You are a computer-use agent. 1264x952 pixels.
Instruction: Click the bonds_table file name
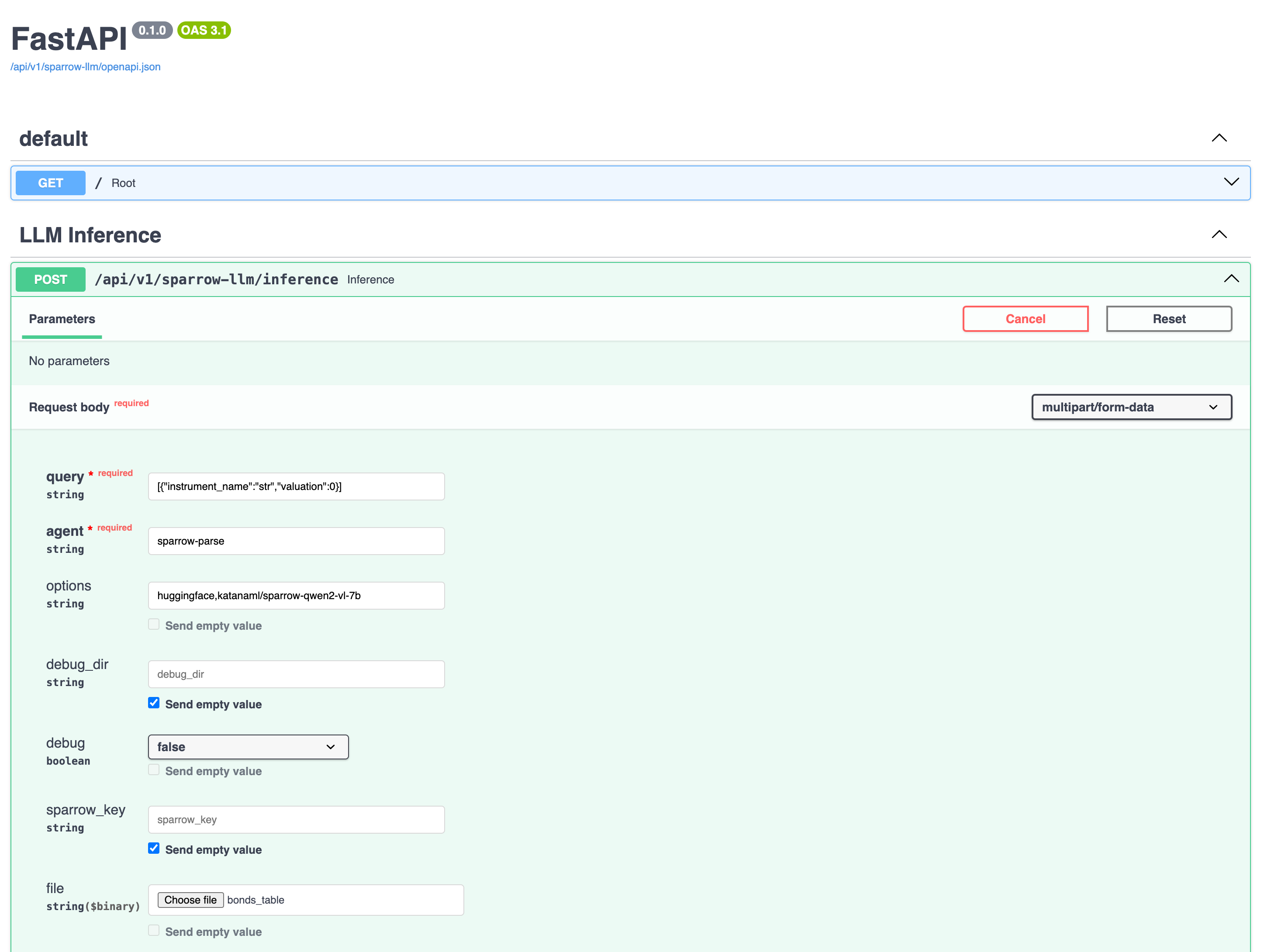click(256, 900)
